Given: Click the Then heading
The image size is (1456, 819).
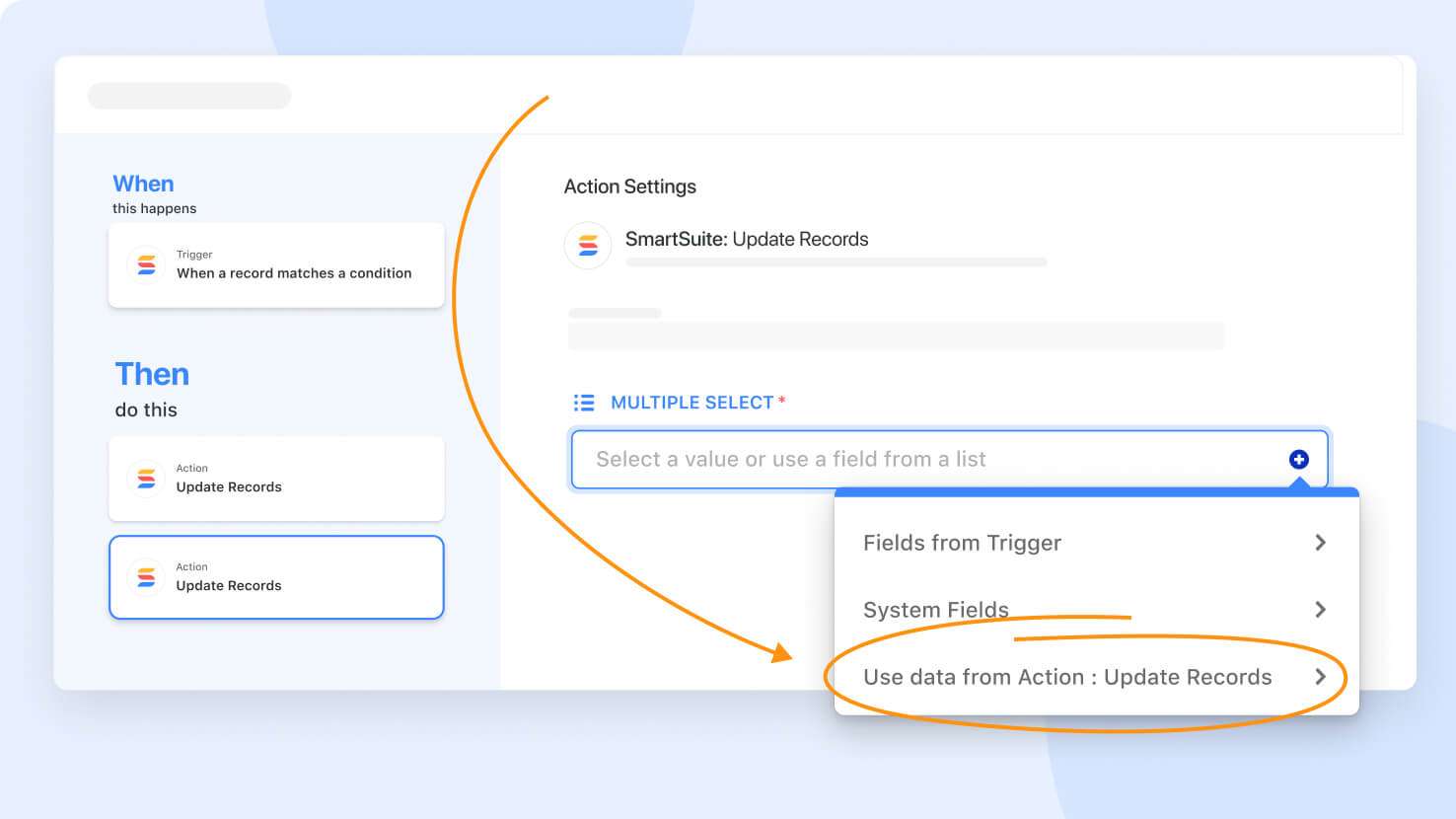Looking at the screenshot, I should (x=152, y=374).
